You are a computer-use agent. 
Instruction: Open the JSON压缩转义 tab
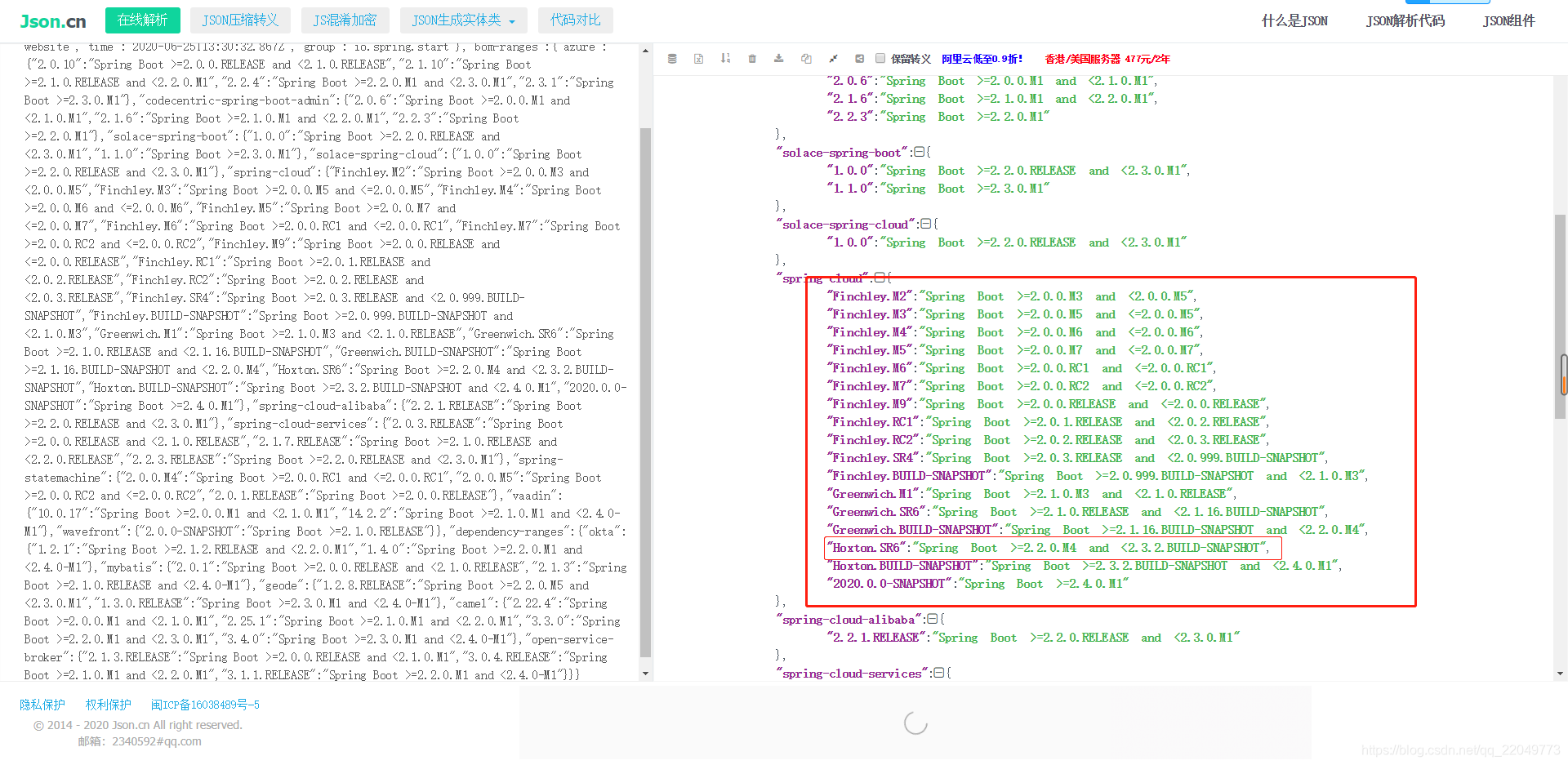click(240, 20)
